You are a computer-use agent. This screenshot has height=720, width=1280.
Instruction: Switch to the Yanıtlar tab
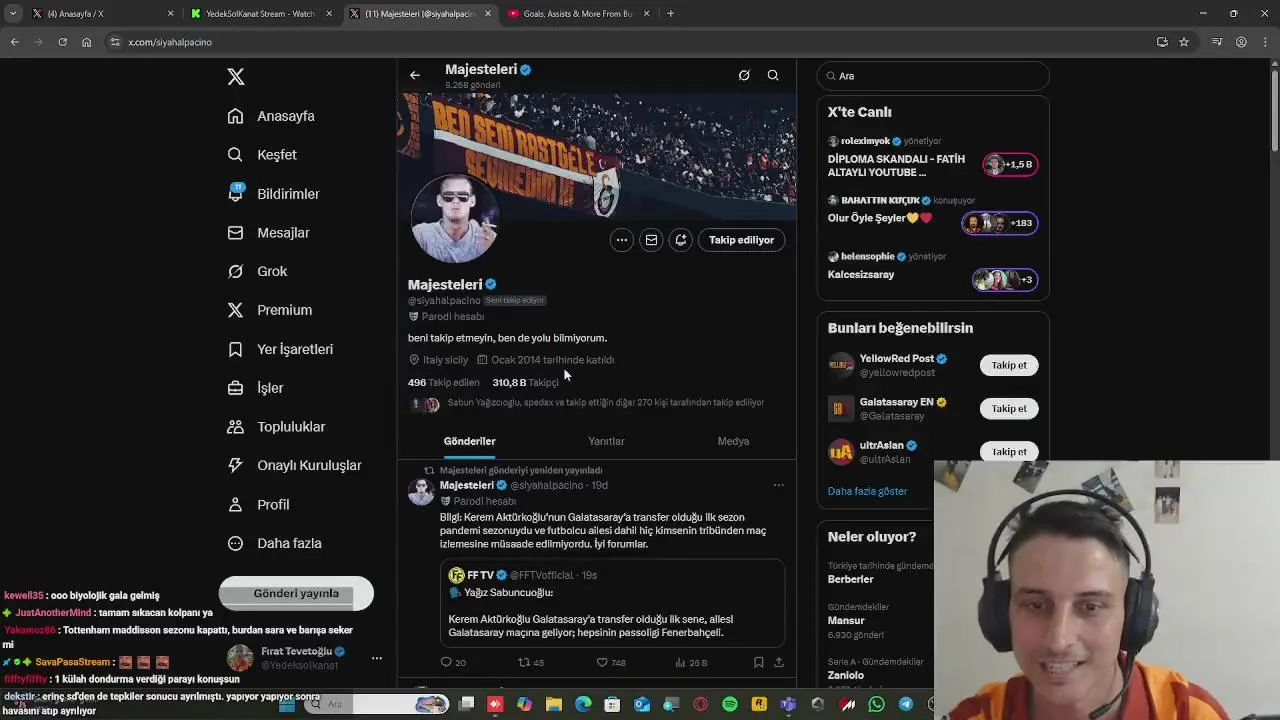[x=606, y=441]
